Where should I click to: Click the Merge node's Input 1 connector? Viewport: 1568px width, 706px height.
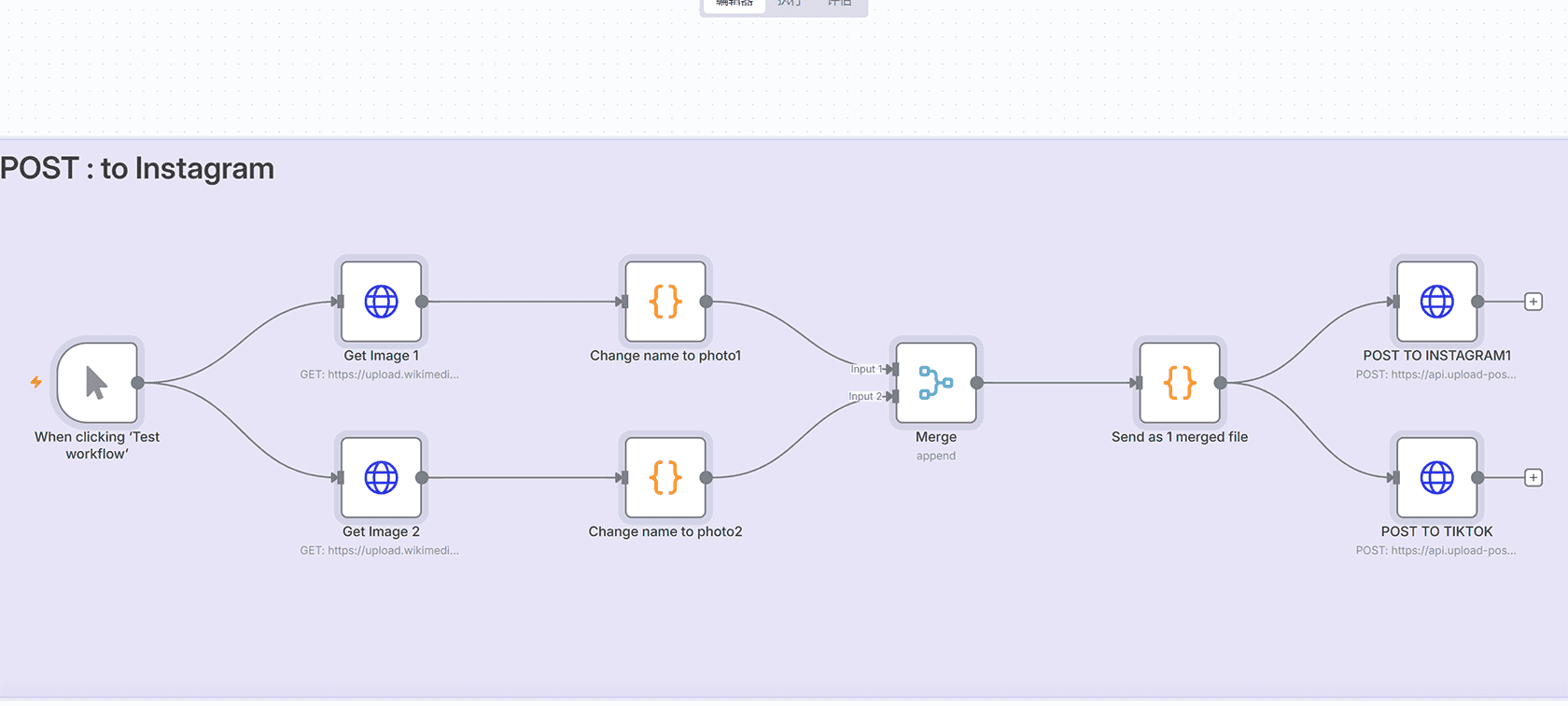[893, 369]
